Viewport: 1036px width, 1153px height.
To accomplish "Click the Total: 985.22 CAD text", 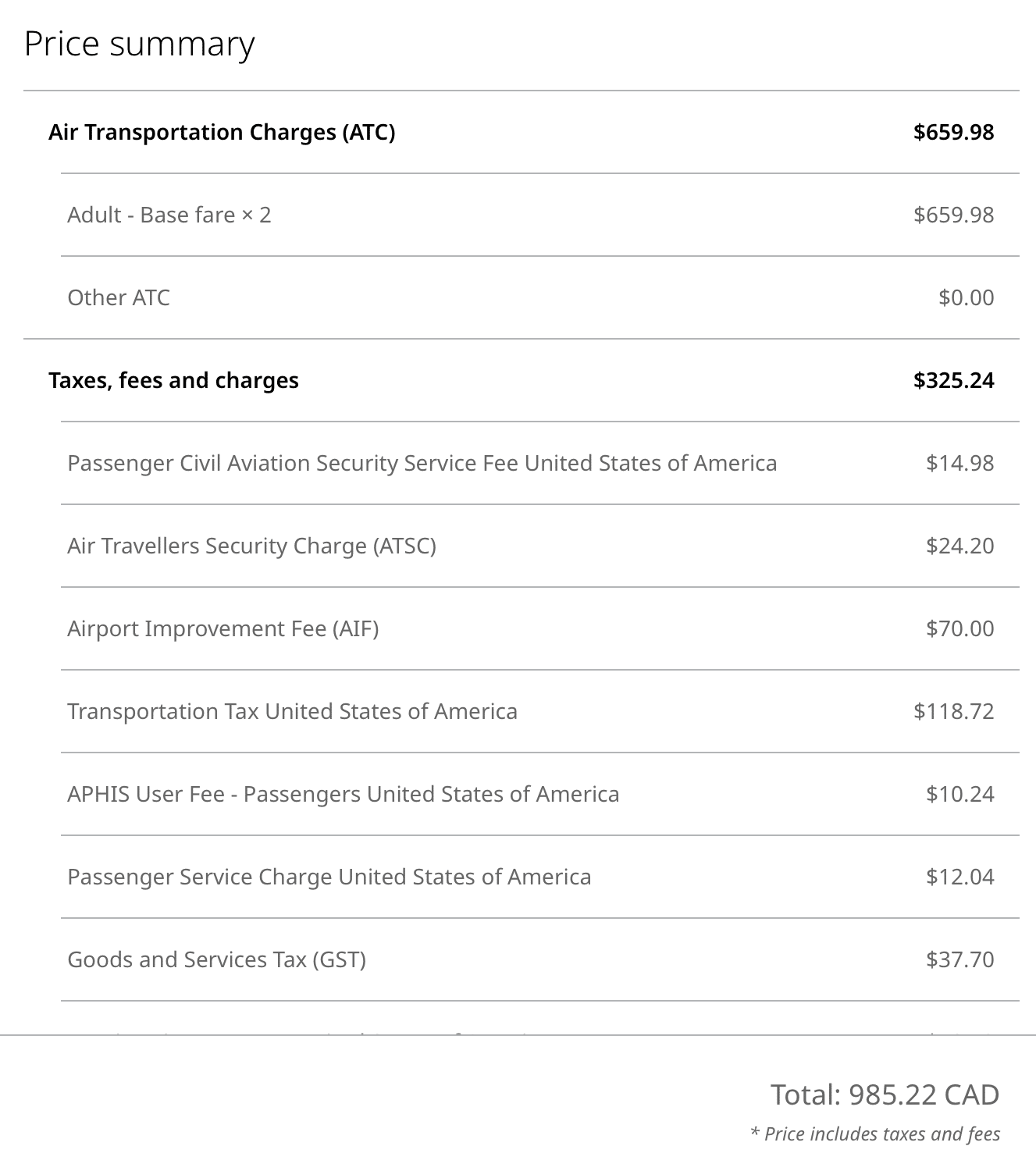I will click(885, 1094).
